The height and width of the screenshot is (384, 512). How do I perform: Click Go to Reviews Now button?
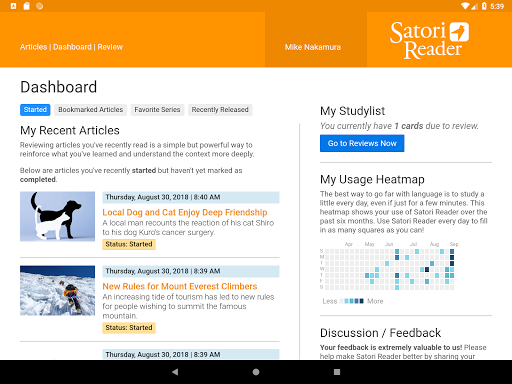coord(362,143)
